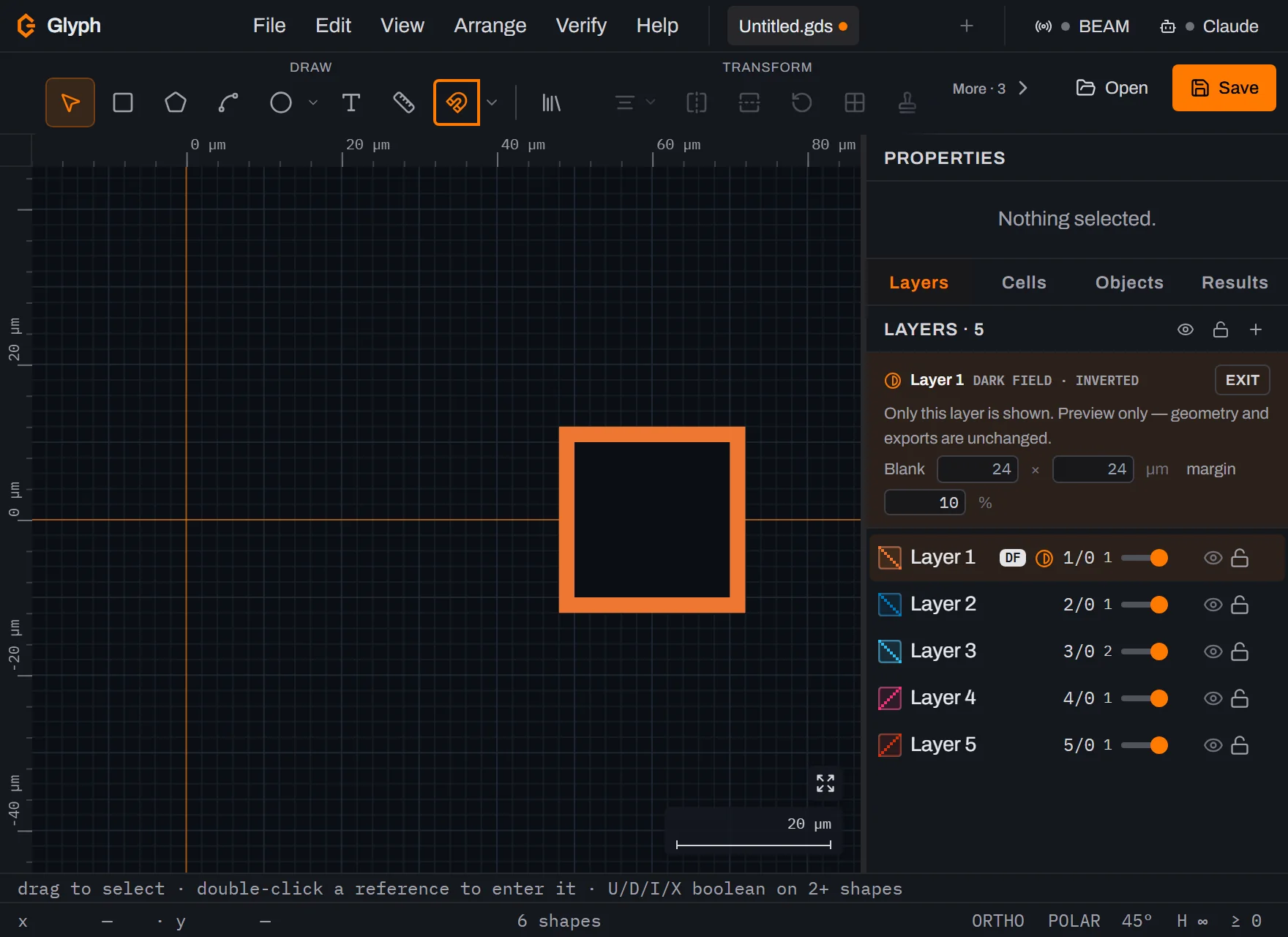This screenshot has height=937, width=1288.
Task: Select the arrow selection tool
Action: click(70, 102)
